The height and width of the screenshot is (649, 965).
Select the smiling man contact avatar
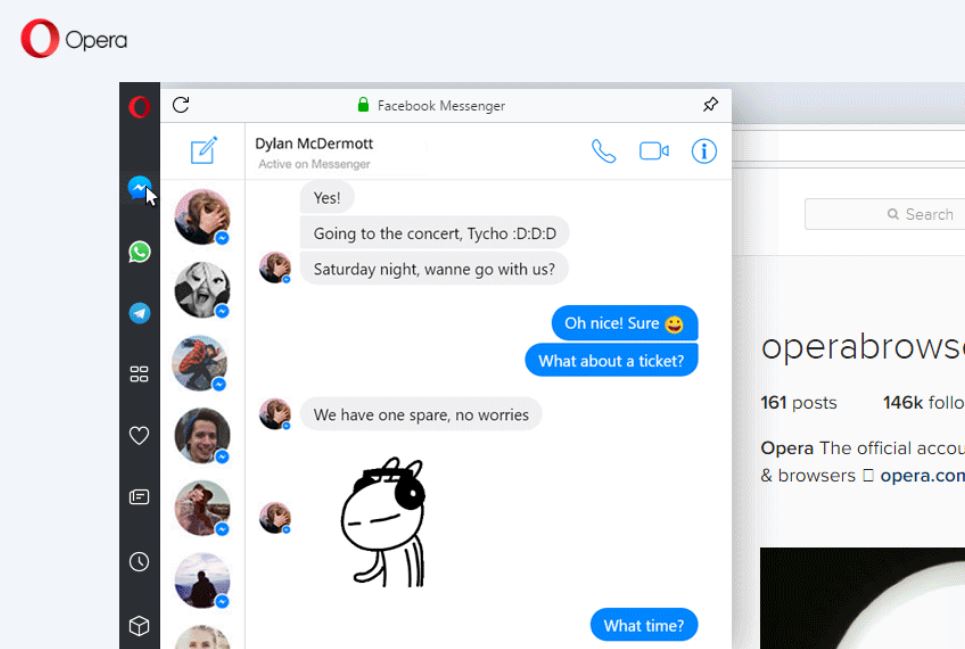point(202,435)
